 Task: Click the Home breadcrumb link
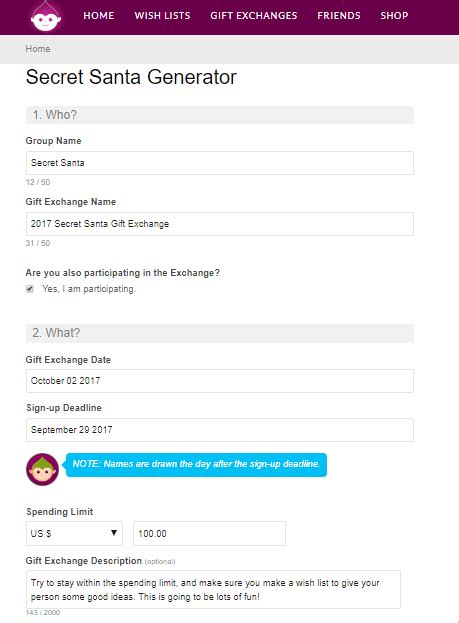tap(38, 49)
